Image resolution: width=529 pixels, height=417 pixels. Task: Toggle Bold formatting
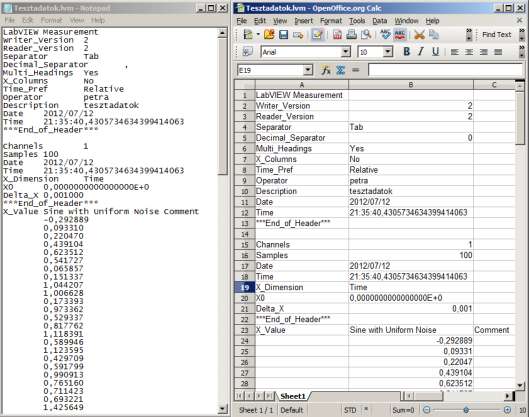(x=407, y=52)
